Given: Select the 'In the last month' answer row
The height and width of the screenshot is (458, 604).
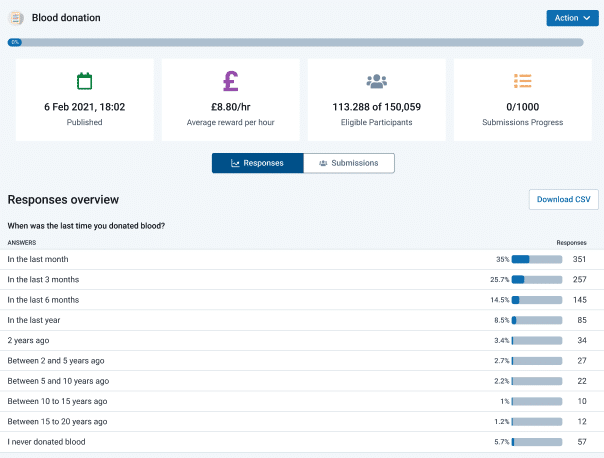Looking at the screenshot, I should 302,259.
